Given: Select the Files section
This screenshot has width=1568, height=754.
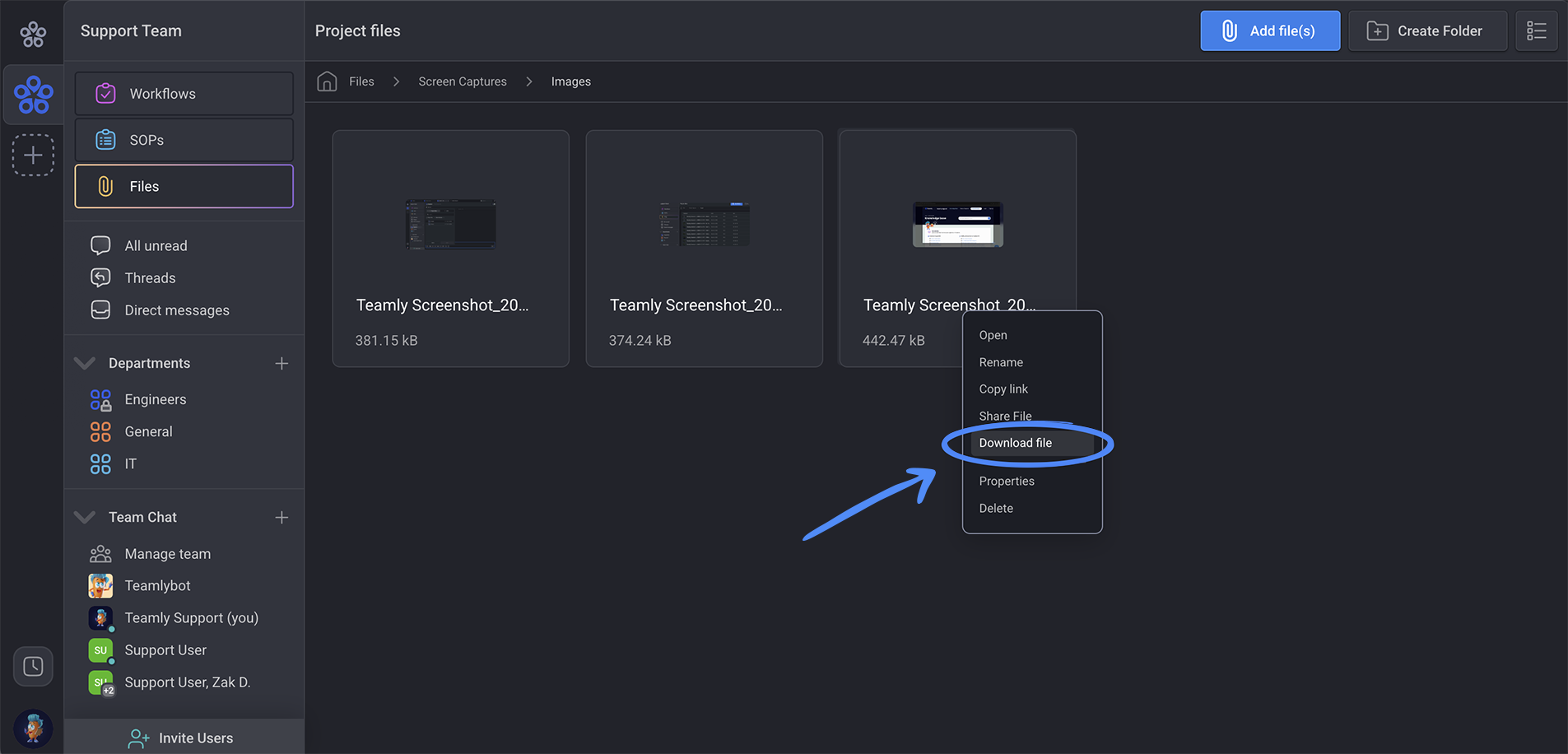Looking at the screenshot, I should pos(184,186).
